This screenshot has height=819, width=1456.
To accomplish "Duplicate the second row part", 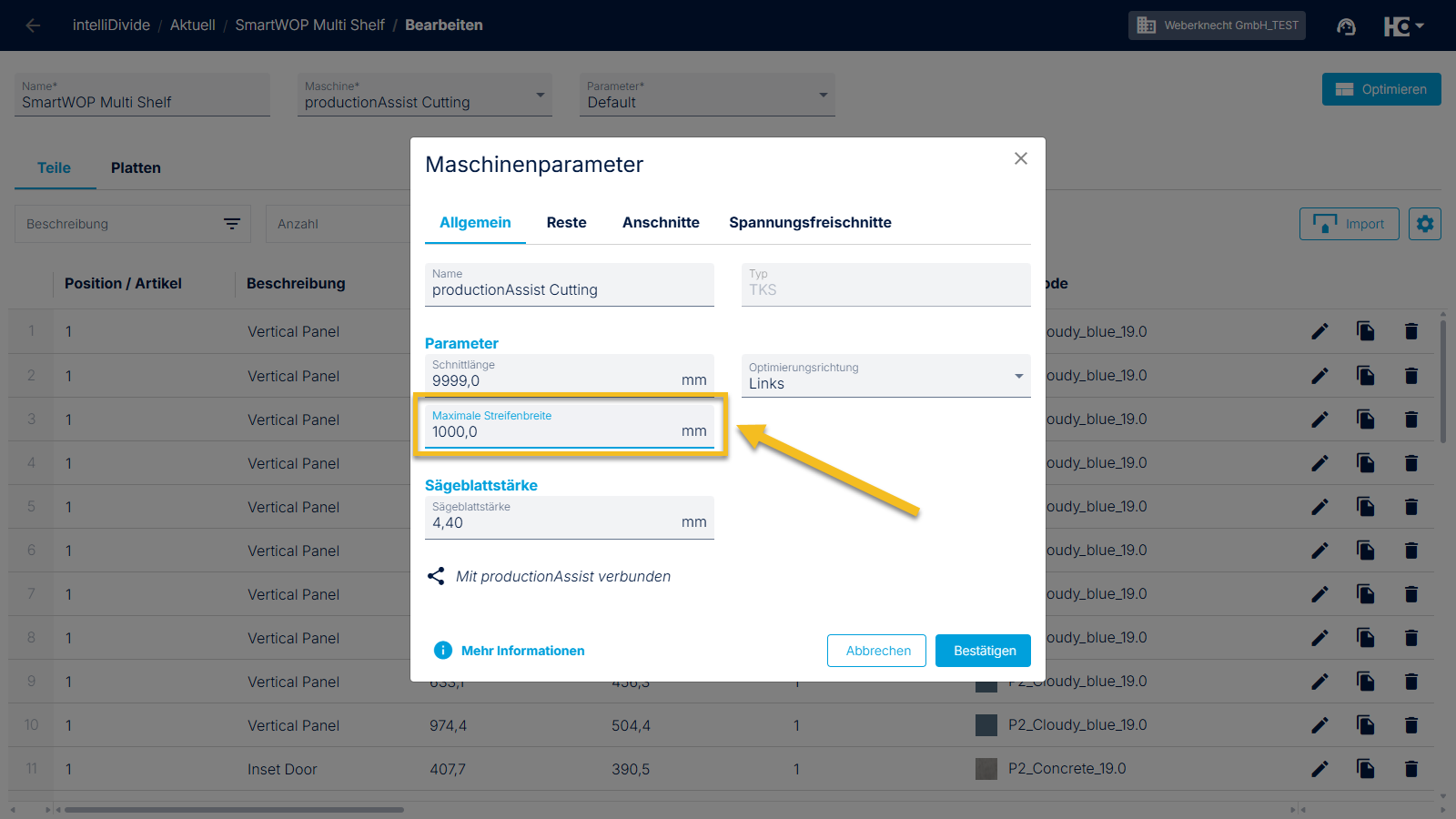I will (1365, 376).
